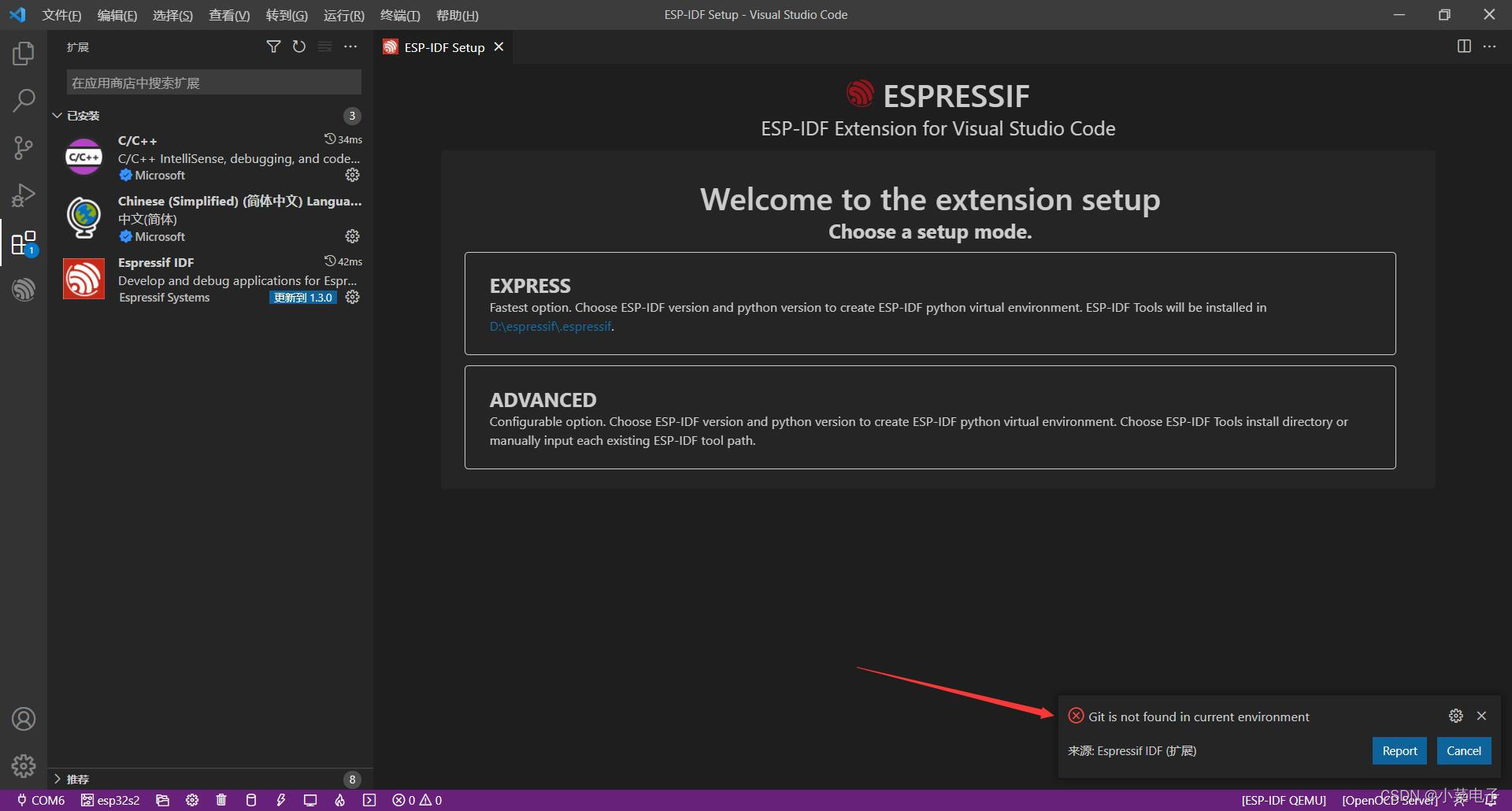The image size is (1512, 811).
Task: Open the Manage gear in activity bar
Action: click(x=24, y=765)
